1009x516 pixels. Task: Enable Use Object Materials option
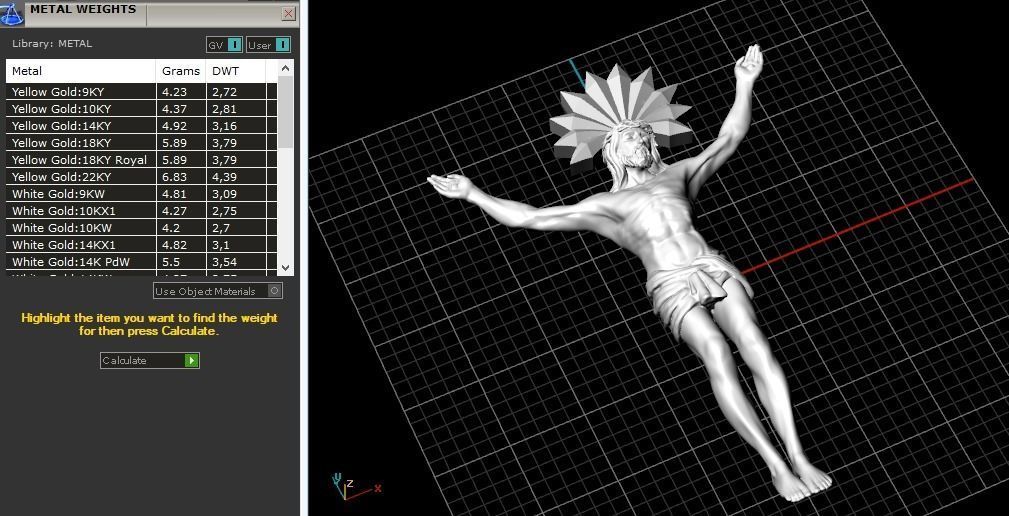(x=275, y=291)
